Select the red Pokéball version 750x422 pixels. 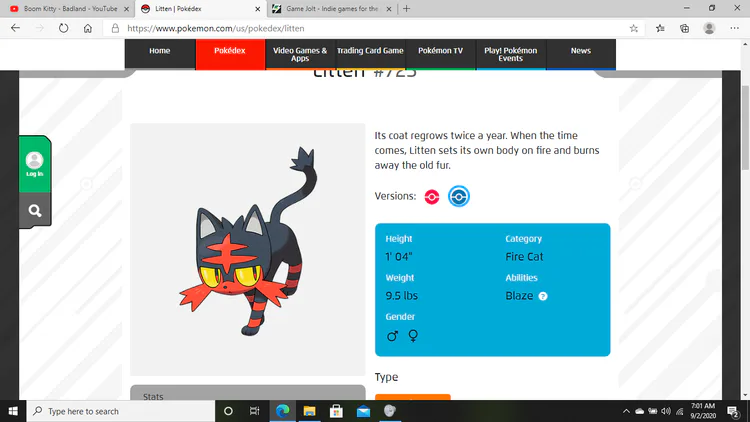tap(431, 197)
